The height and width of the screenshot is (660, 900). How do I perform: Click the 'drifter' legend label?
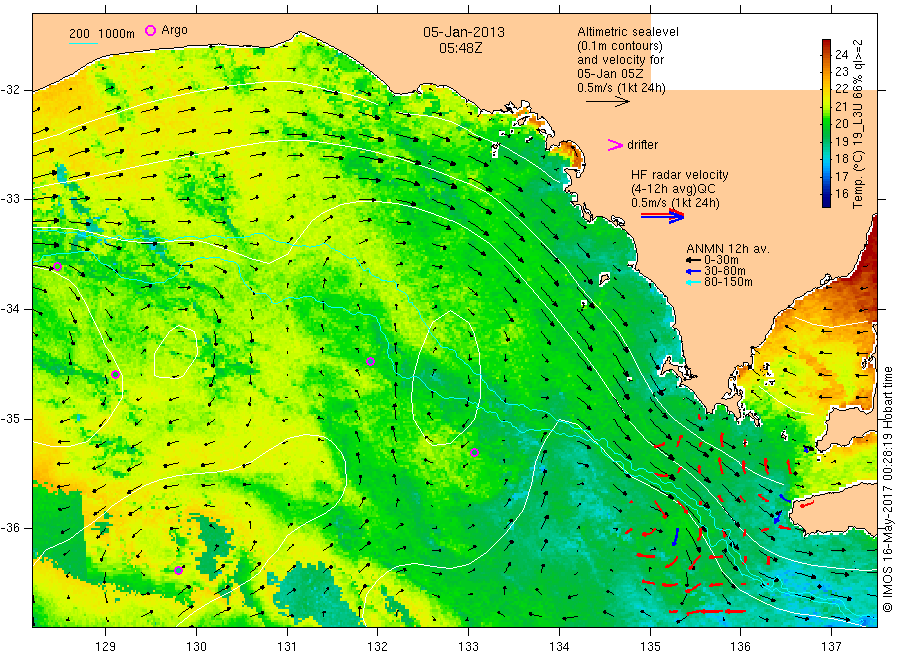point(642,145)
